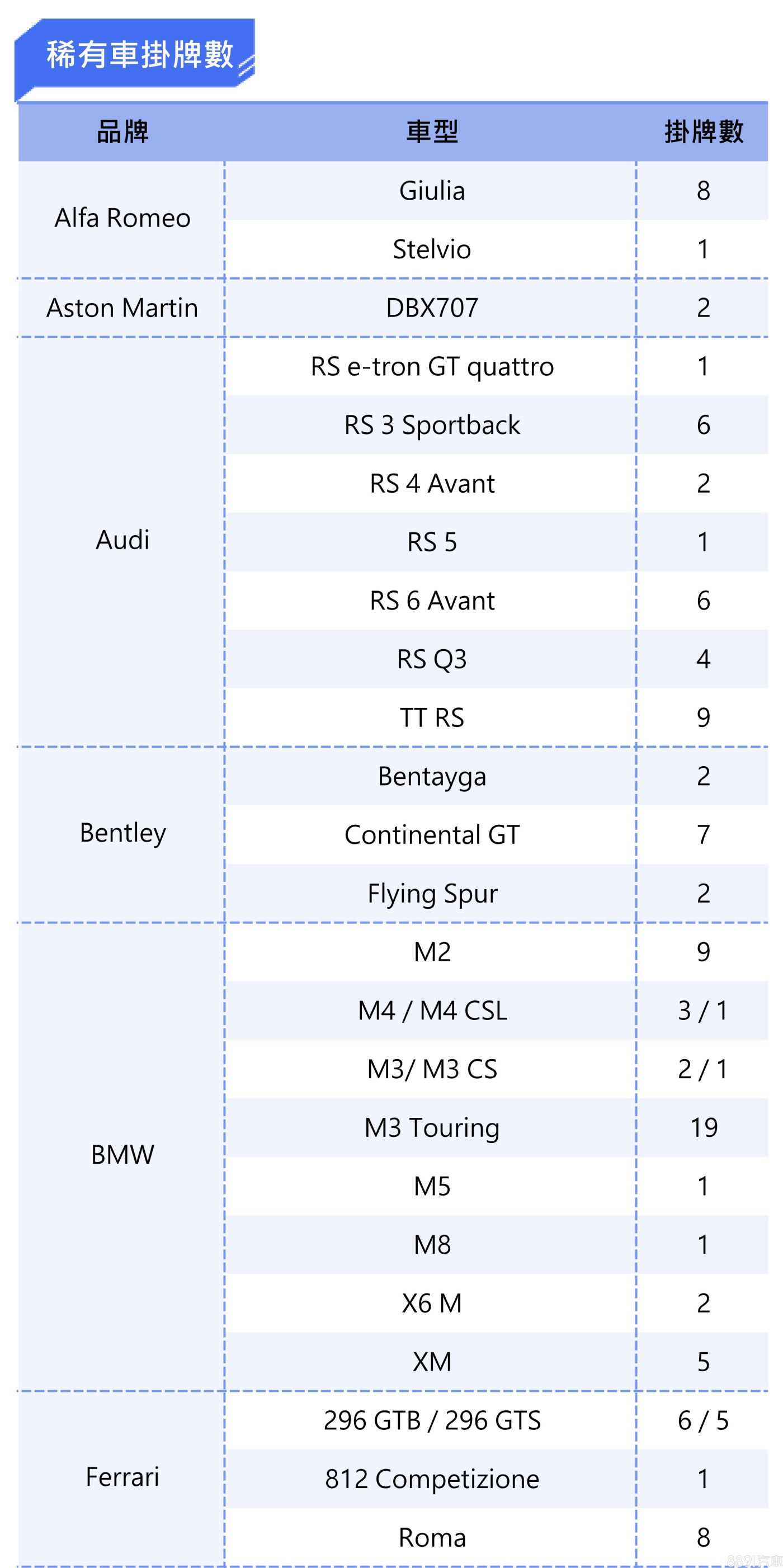Click the 812 Competizione model cell
This screenshot has height=1568, width=783.
(432, 1479)
